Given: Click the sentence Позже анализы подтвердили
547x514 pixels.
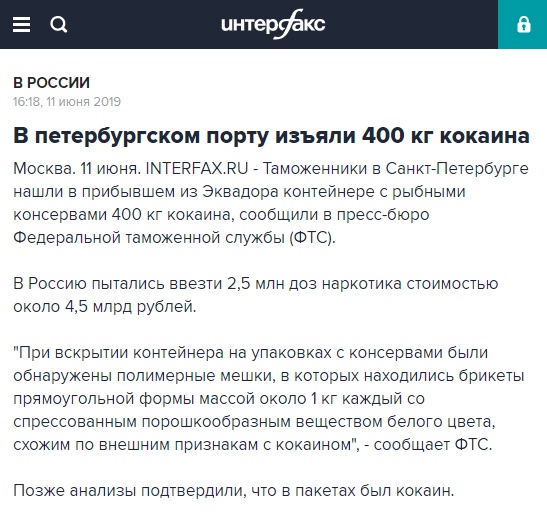Looking at the screenshot, I should tap(234, 491).
